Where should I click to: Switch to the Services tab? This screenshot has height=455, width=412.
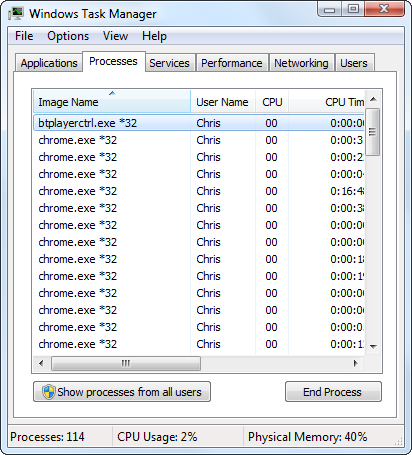(x=169, y=63)
